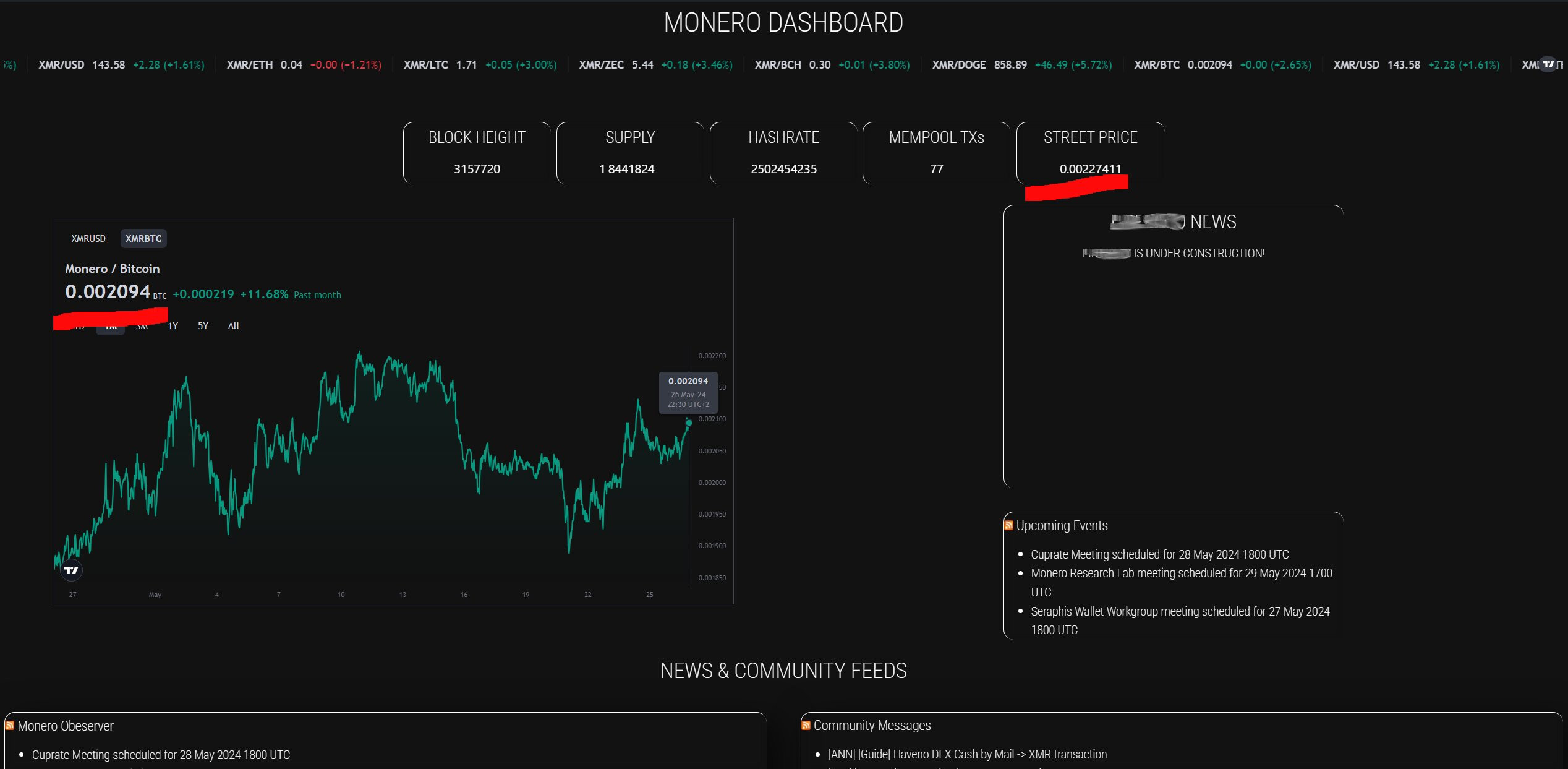
Task: Click the Monero Obeserver RSS feed icon
Action: 9,725
